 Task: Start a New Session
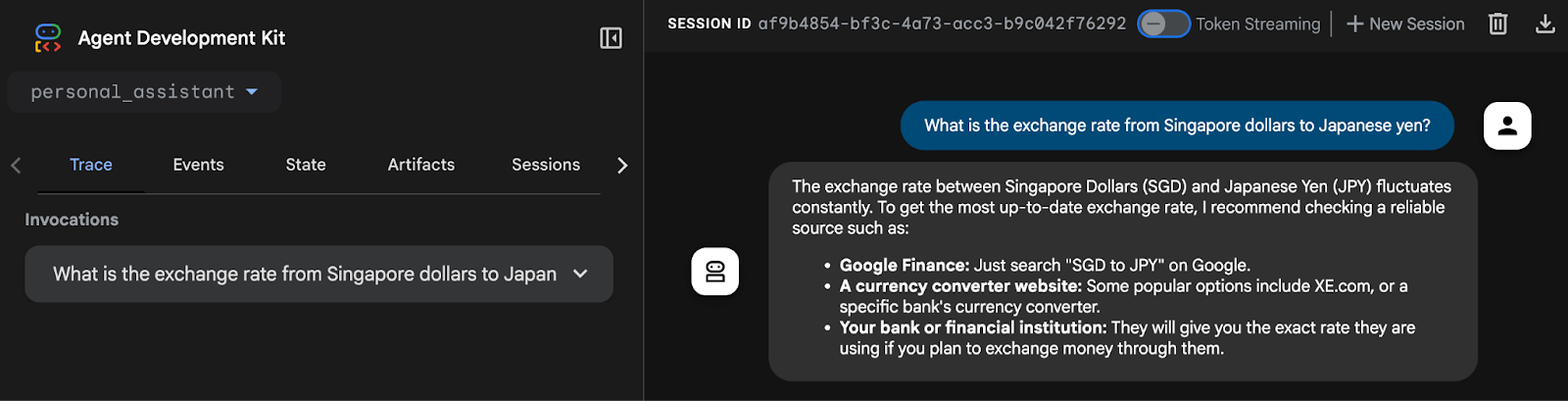point(1405,24)
